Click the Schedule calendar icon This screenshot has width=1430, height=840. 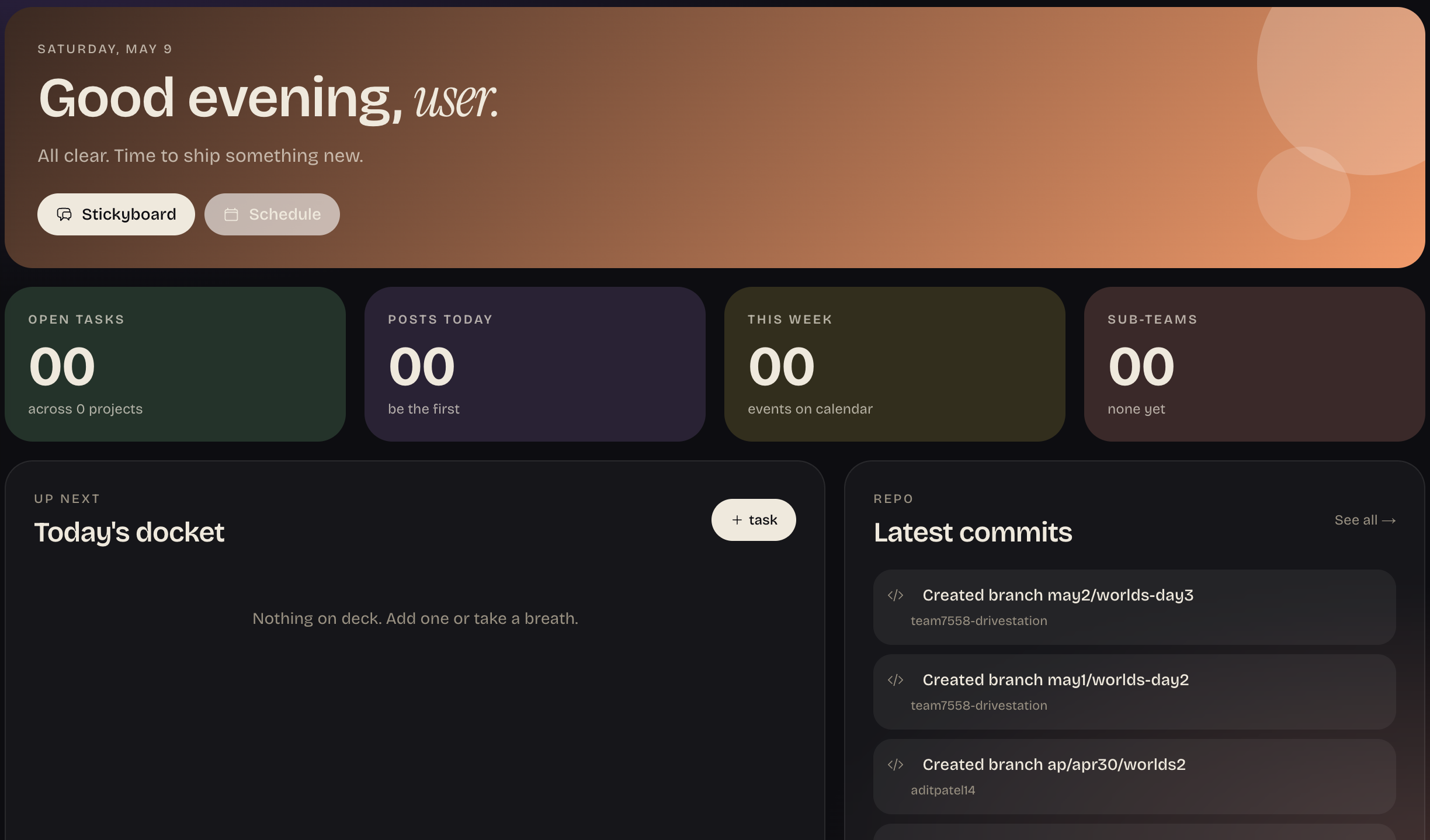[x=231, y=214]
